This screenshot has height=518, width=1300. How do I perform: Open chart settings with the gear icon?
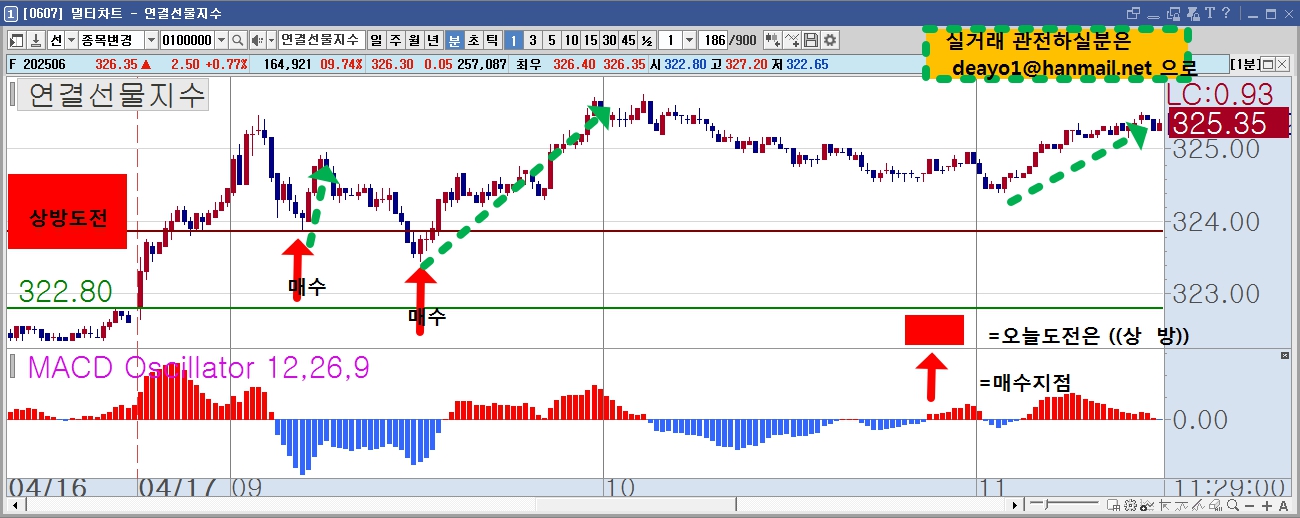click(829, 40)
